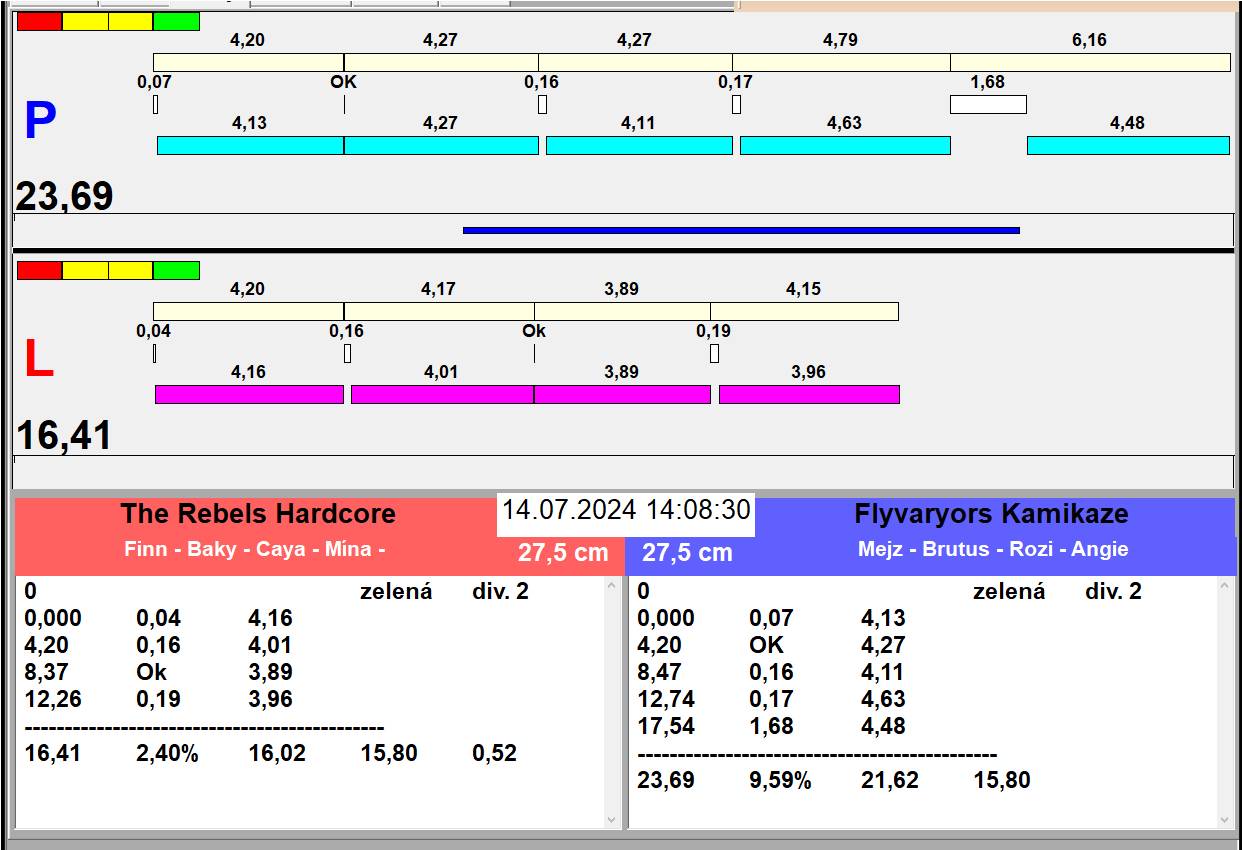Image resolution: width=1242 pixels, height=850 pixels.
Task: Select the cyan 4,48 run bar
Action: click(1127, 145)
